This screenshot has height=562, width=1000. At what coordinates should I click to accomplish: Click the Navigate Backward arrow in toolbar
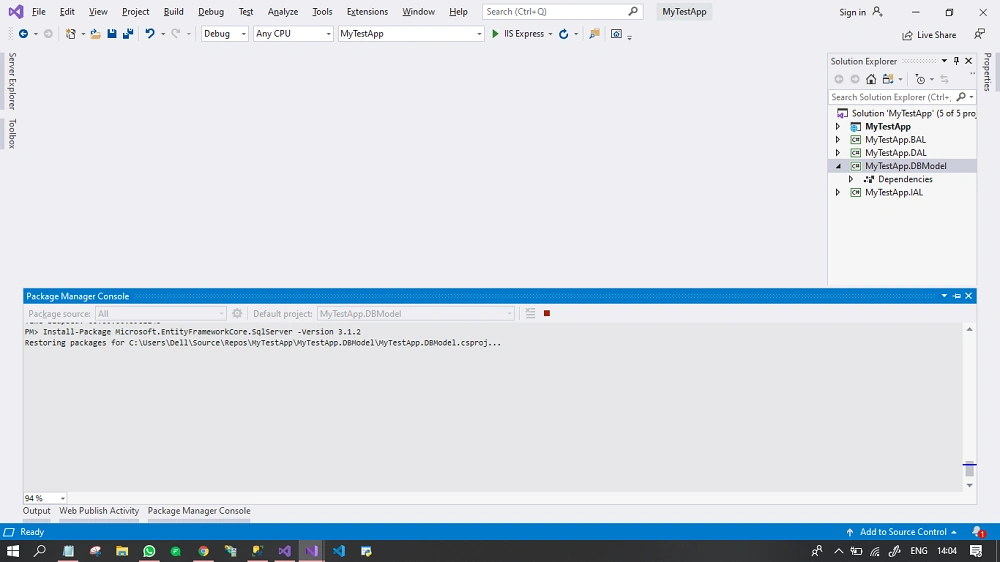[x=24, y=34]
